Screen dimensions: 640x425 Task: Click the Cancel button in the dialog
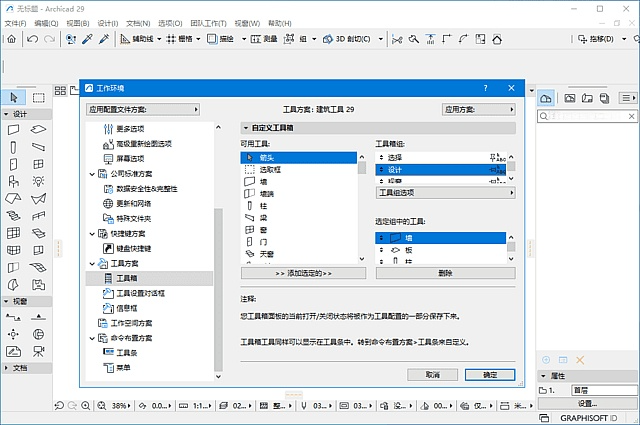click(x=432, y=374)
